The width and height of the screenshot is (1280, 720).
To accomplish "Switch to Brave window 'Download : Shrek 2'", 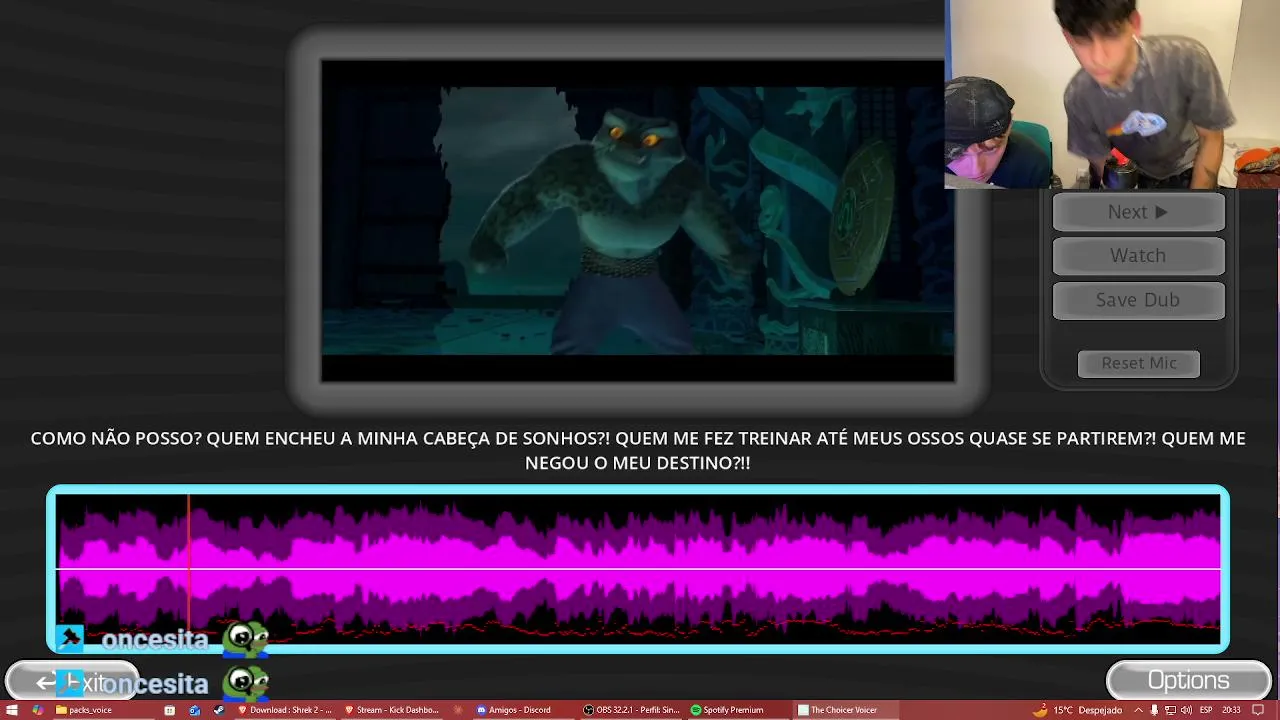I will [x=285, y=710].
